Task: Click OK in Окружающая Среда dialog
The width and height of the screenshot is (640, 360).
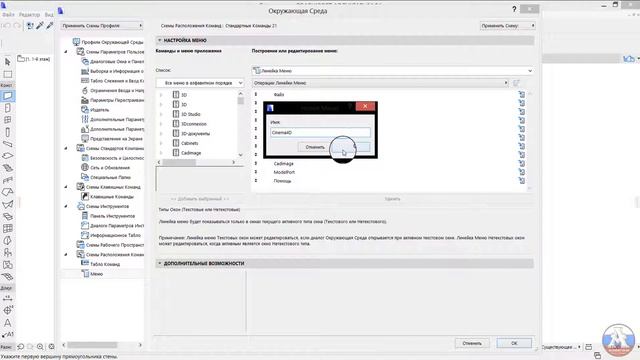Action: (x=514, y=343)
